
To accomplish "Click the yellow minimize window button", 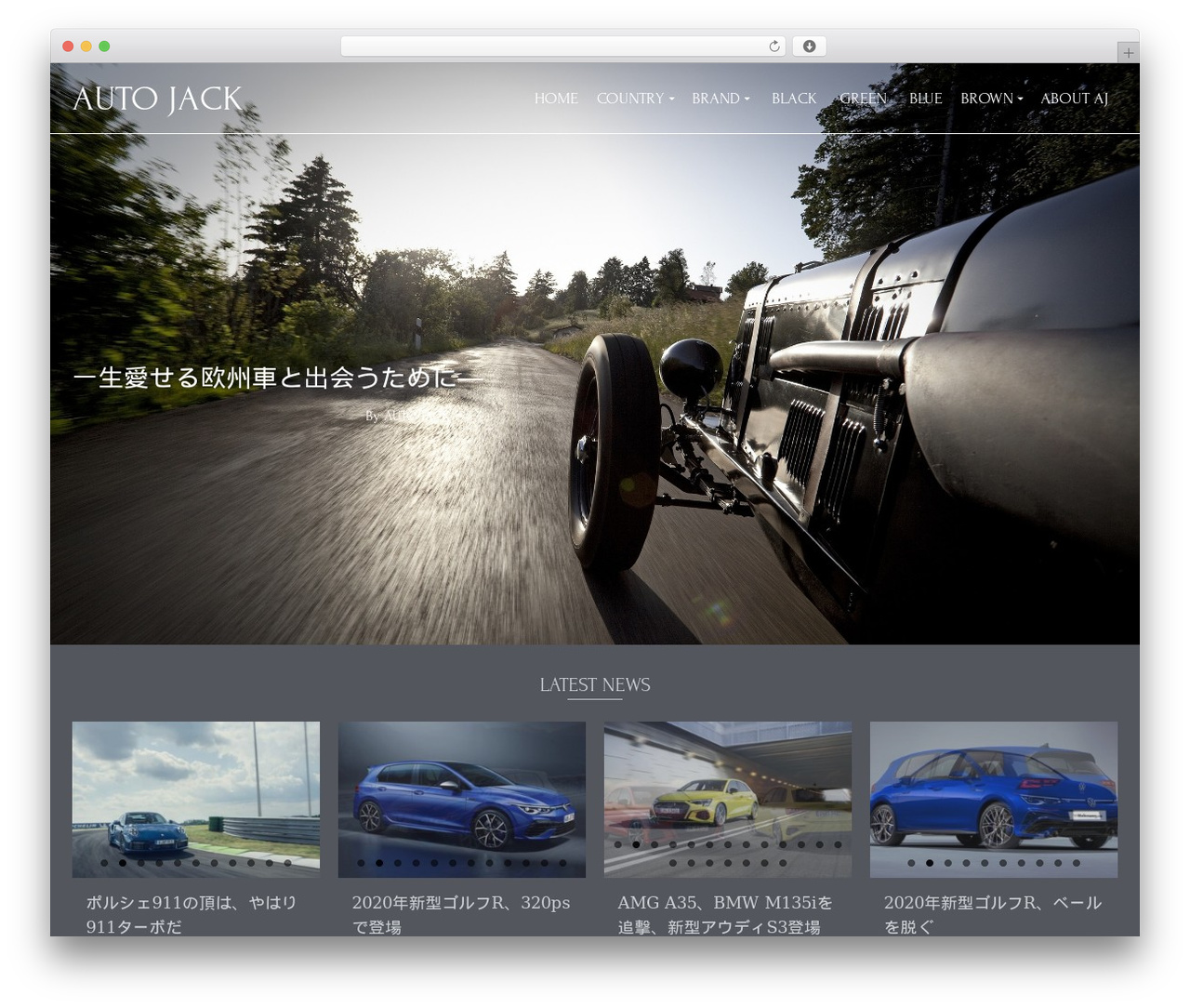I will pyautogui.click(x=86, y=46).
